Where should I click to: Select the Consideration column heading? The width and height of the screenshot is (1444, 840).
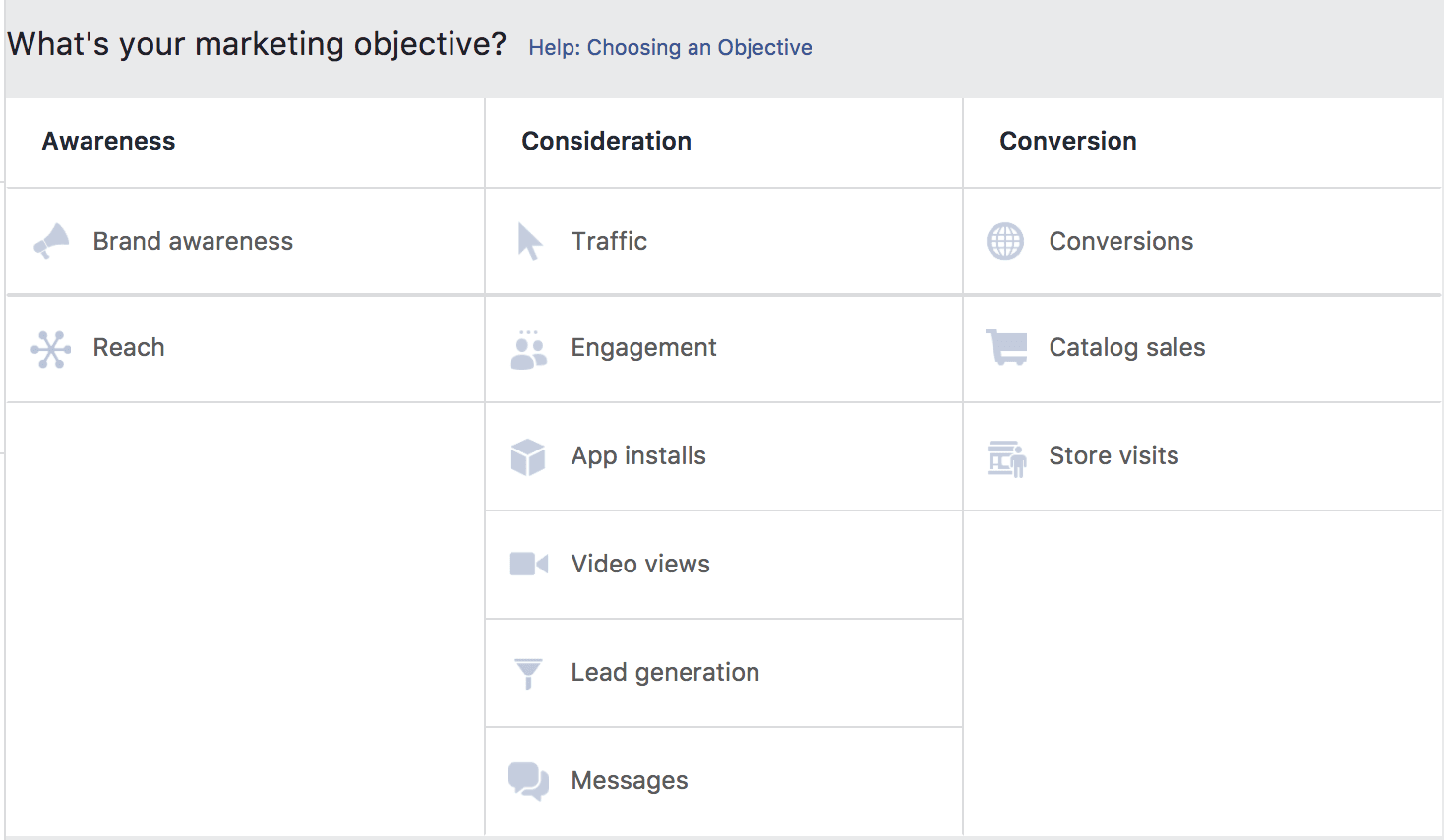606,142
